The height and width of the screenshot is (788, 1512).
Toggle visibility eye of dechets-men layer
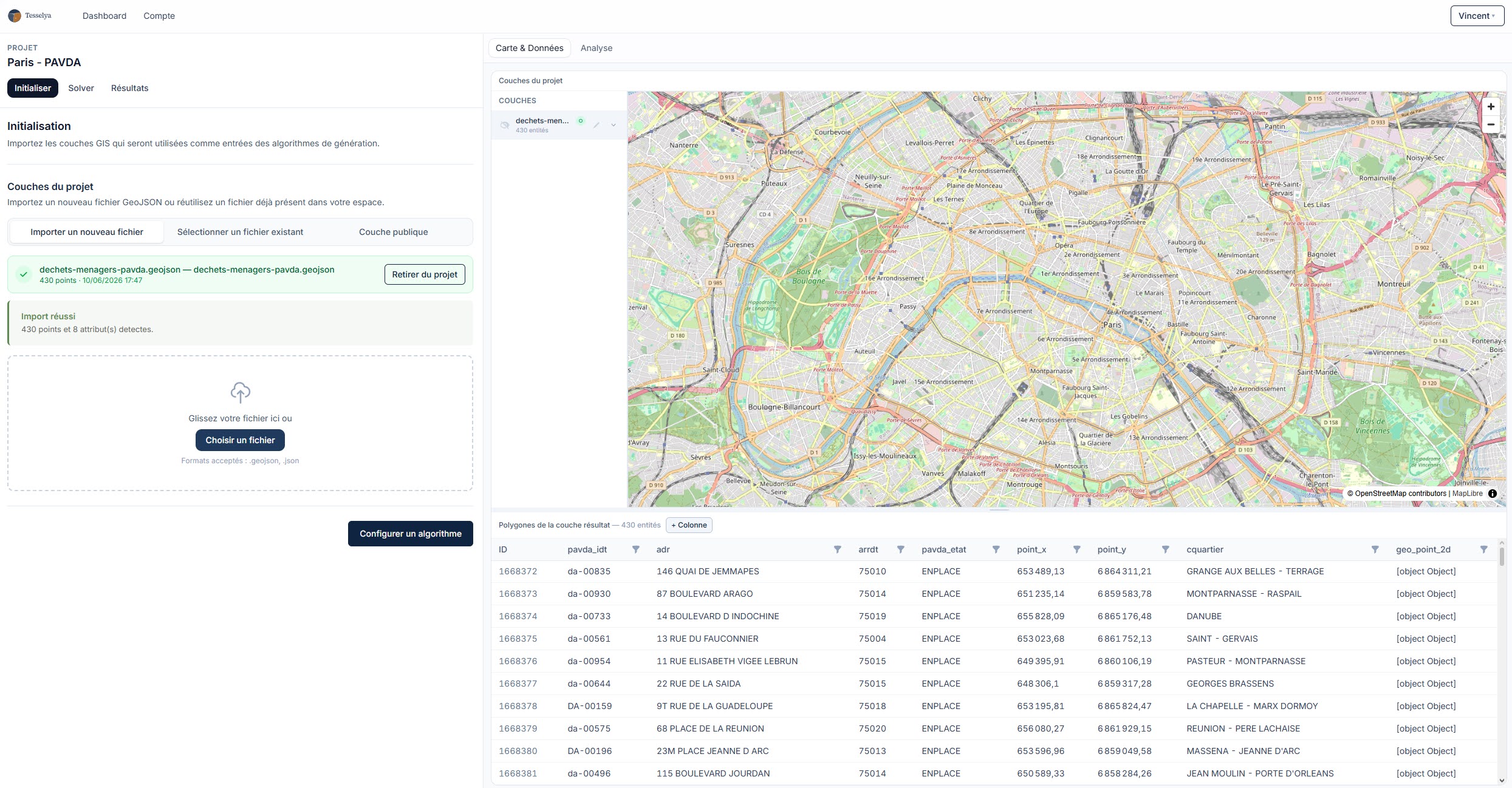pos(505,125)
